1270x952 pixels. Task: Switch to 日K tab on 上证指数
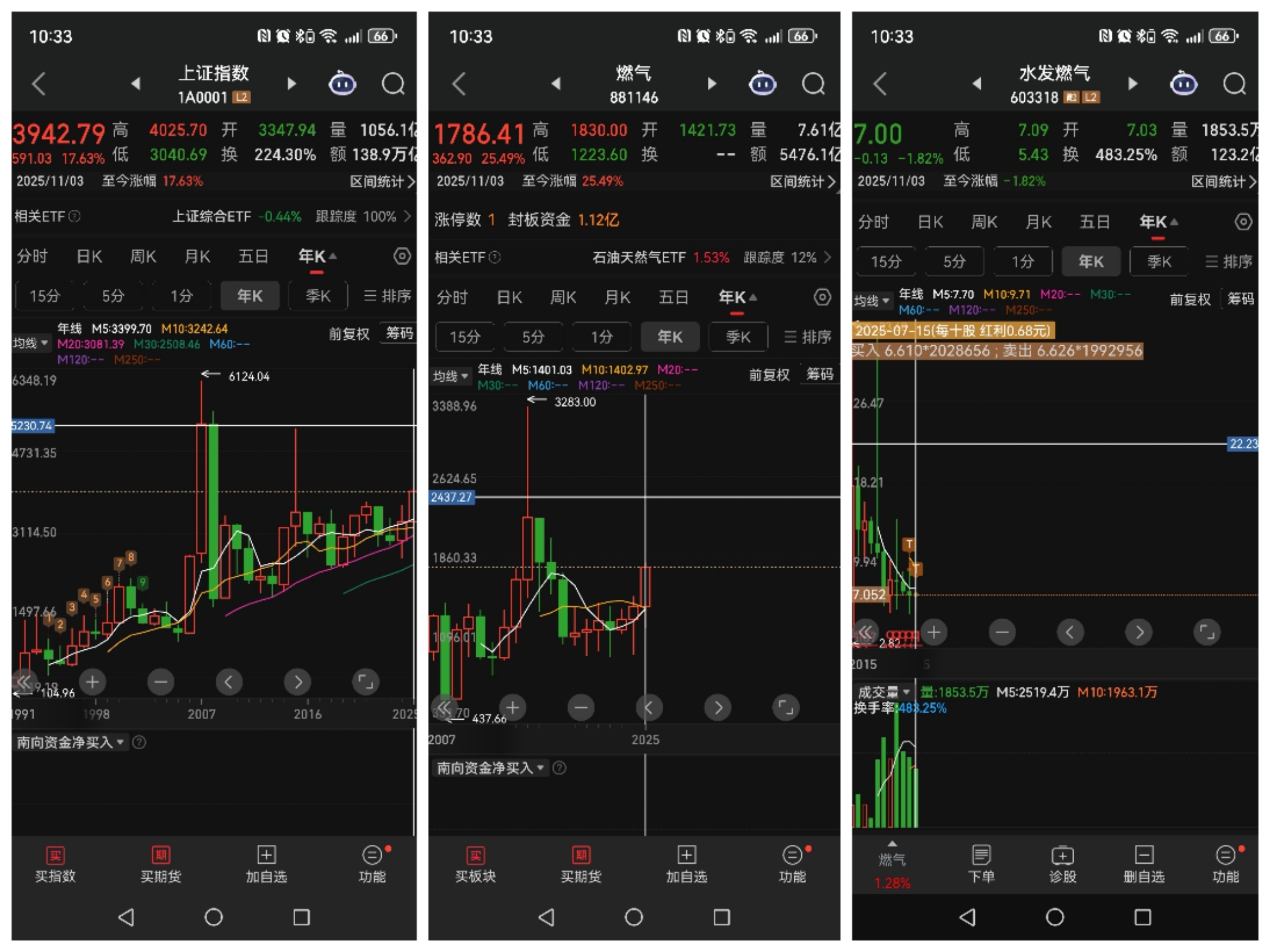click(89, 256)
